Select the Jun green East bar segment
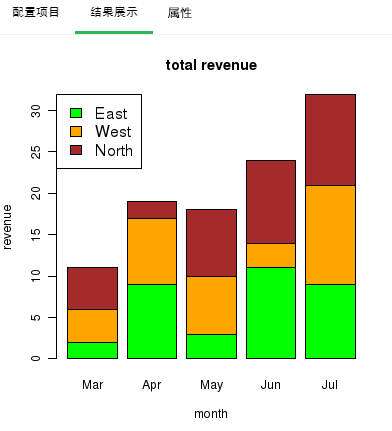This screenshot has height=431, width=392. click(x=271, y=313)
